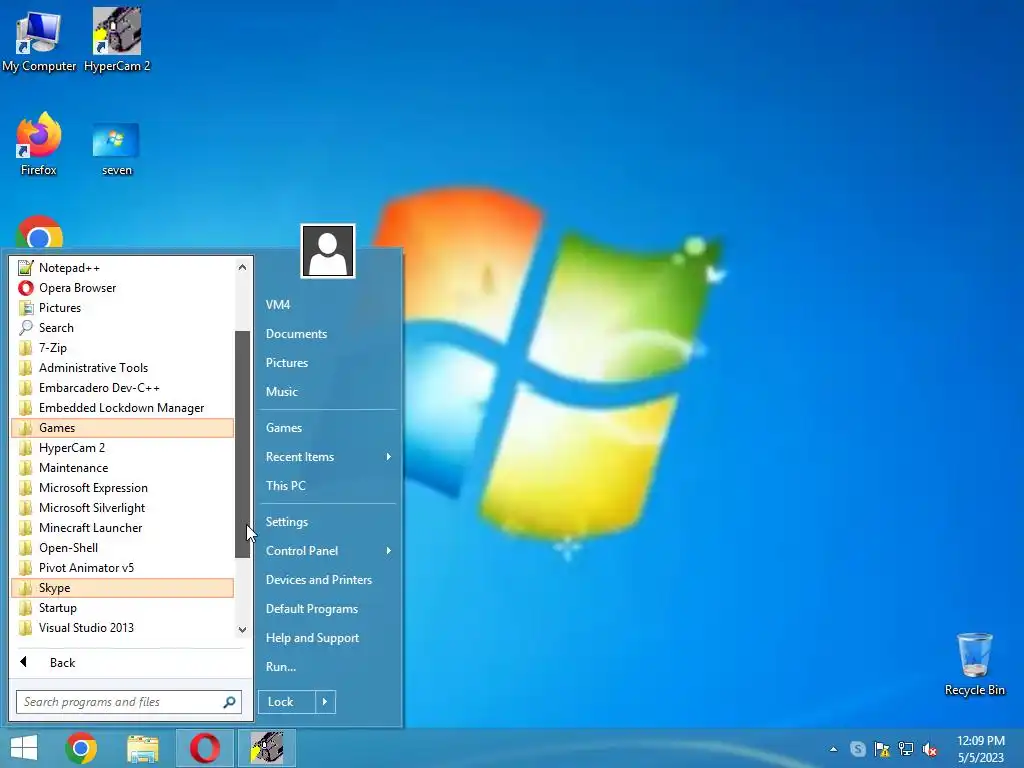This screenshot has width=1024, height=768.
Task: Switch to HyperCam in the taskbar
Action: click(x=267, y=748)
